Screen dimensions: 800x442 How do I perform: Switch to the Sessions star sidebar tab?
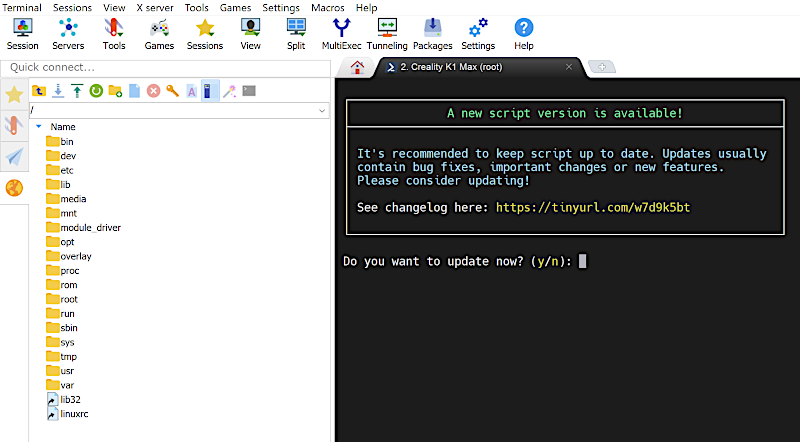click(14, 94)
